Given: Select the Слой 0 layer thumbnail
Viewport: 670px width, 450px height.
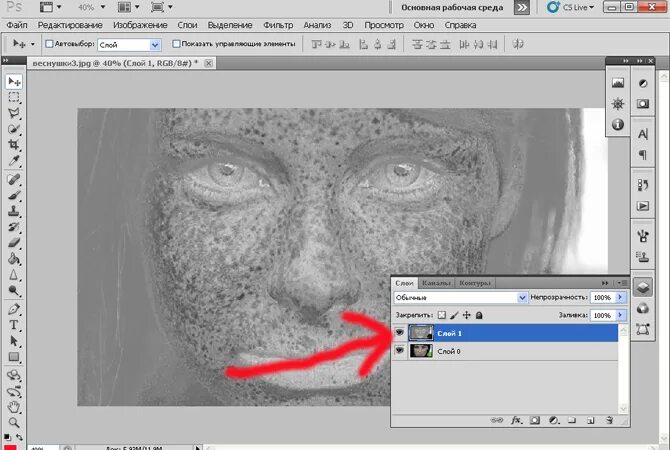Looking at the screenshot, I should point(421,351).
